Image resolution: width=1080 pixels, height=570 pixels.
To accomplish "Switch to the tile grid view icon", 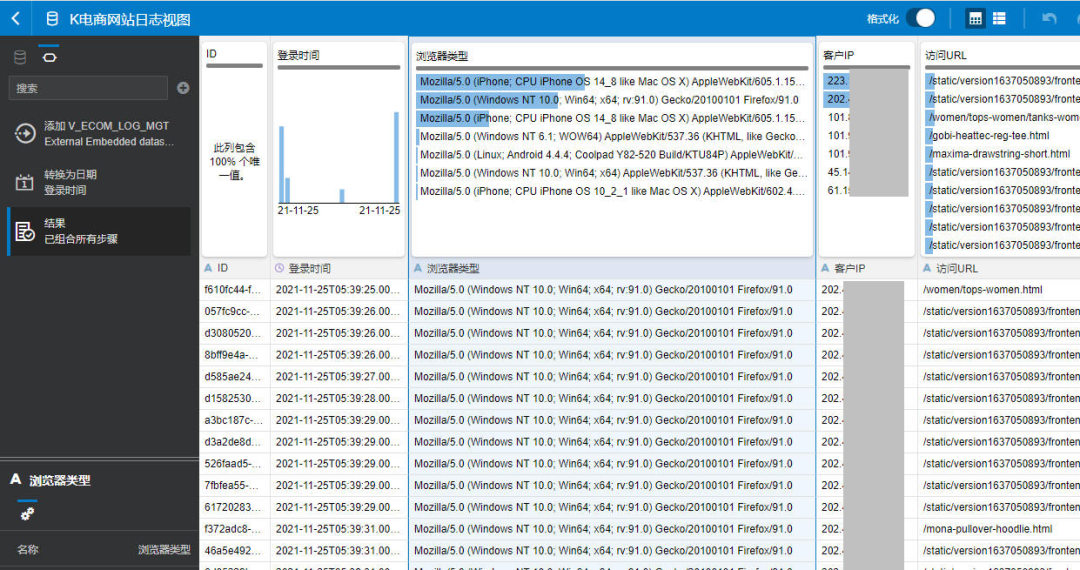I will tap(975, 19).
